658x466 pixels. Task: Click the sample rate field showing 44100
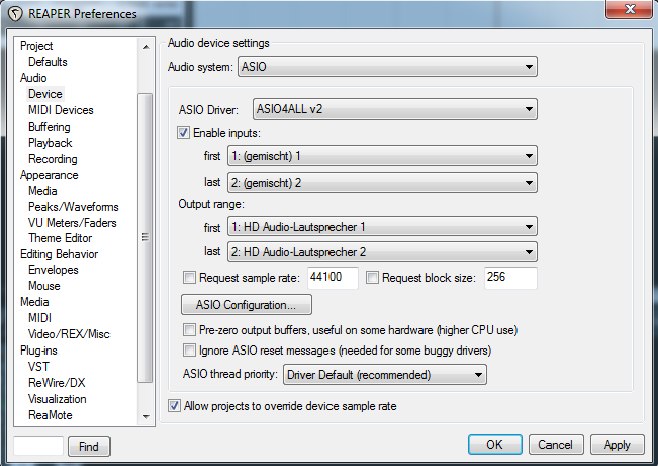[x=333, y=278]
